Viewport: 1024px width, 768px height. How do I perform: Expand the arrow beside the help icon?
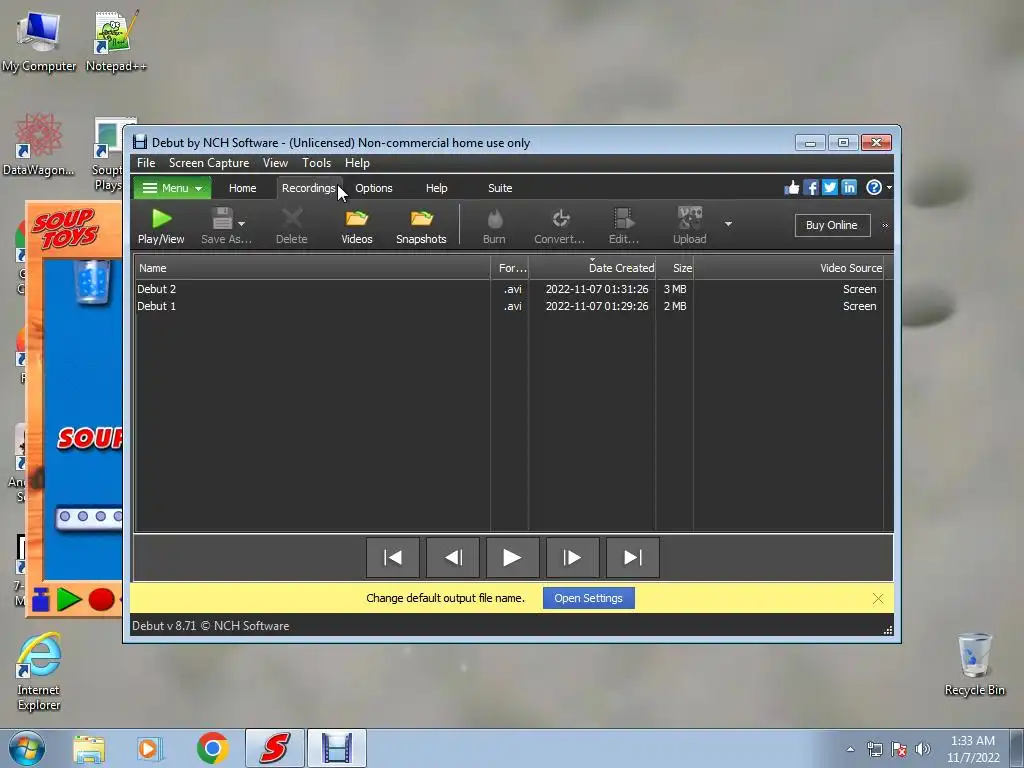coord(889,188)
